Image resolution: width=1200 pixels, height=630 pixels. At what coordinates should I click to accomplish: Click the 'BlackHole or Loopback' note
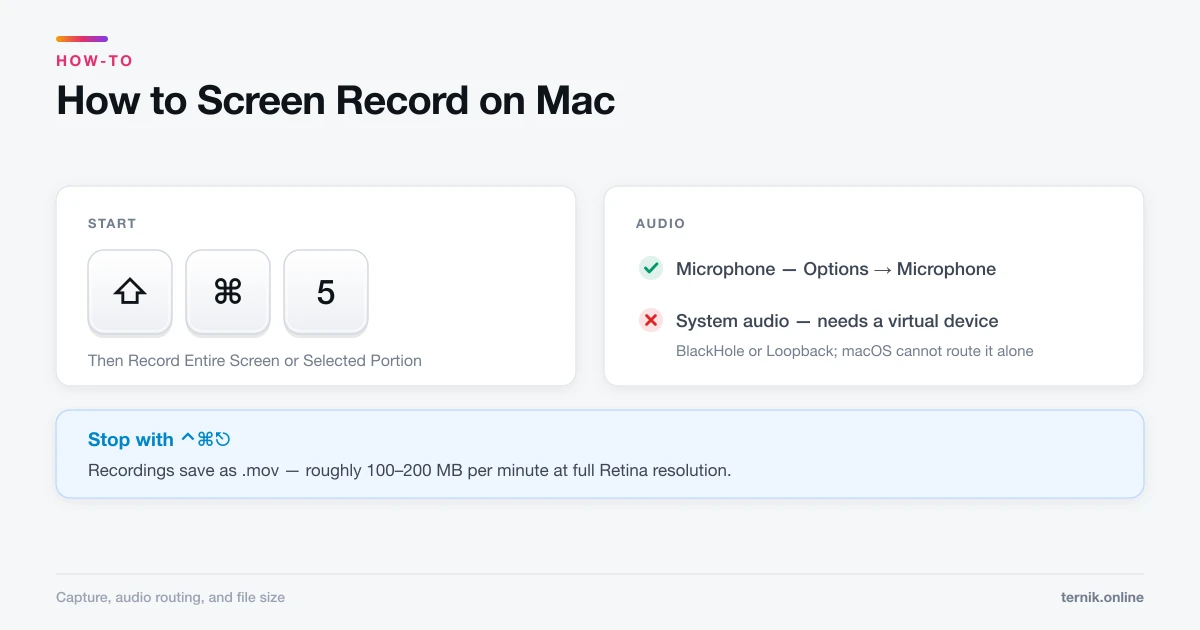pyautogui.click(x=855, y=351)
